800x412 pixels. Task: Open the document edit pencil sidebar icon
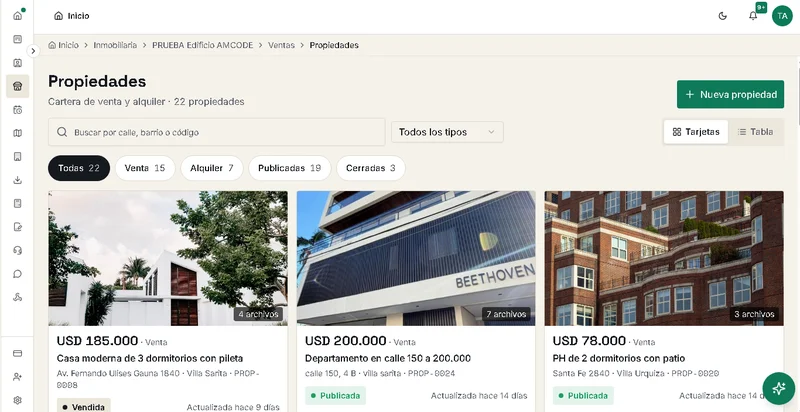17,227
